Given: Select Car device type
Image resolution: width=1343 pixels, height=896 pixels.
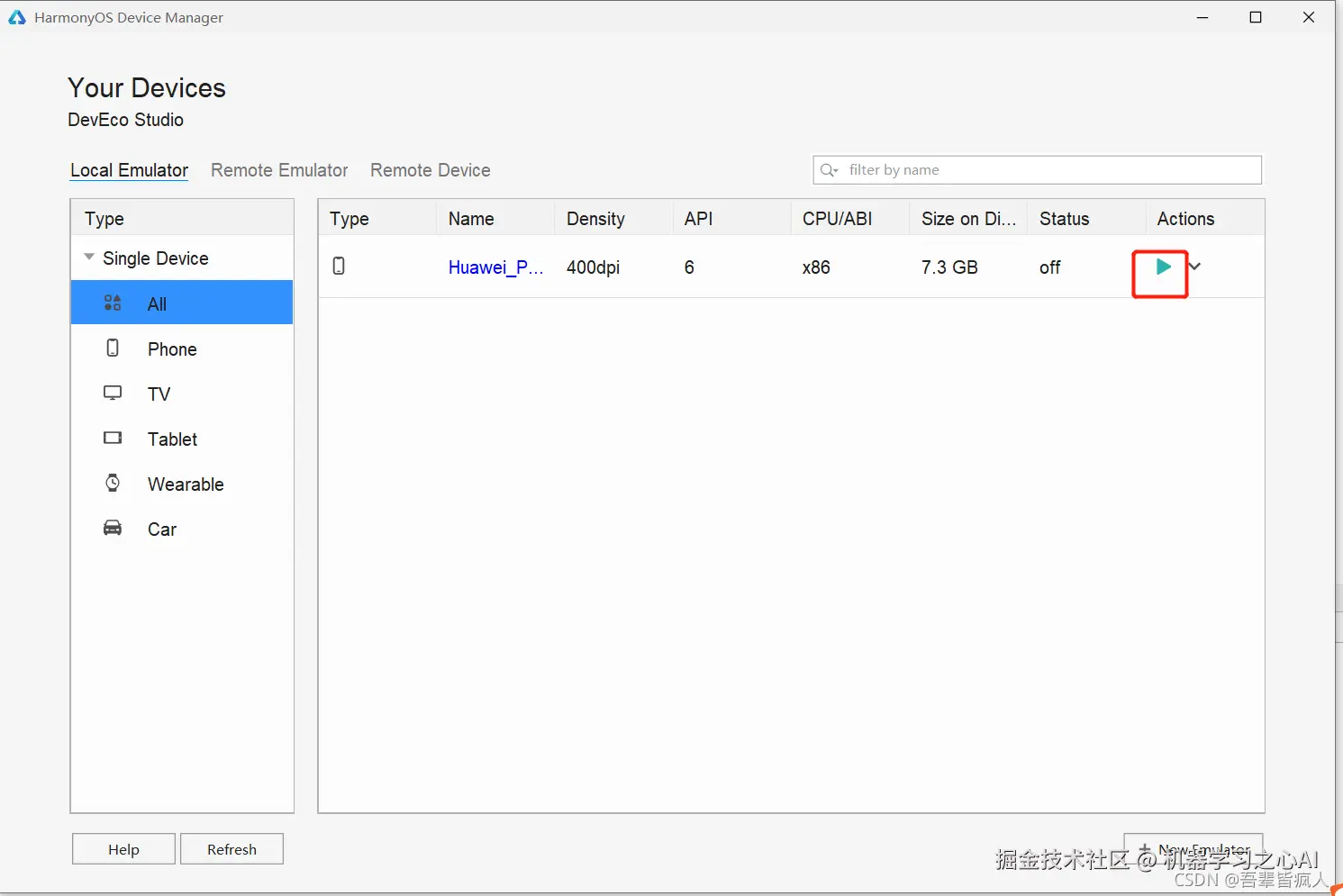Looking at the screenshot, I should click(x=182, y=529).
